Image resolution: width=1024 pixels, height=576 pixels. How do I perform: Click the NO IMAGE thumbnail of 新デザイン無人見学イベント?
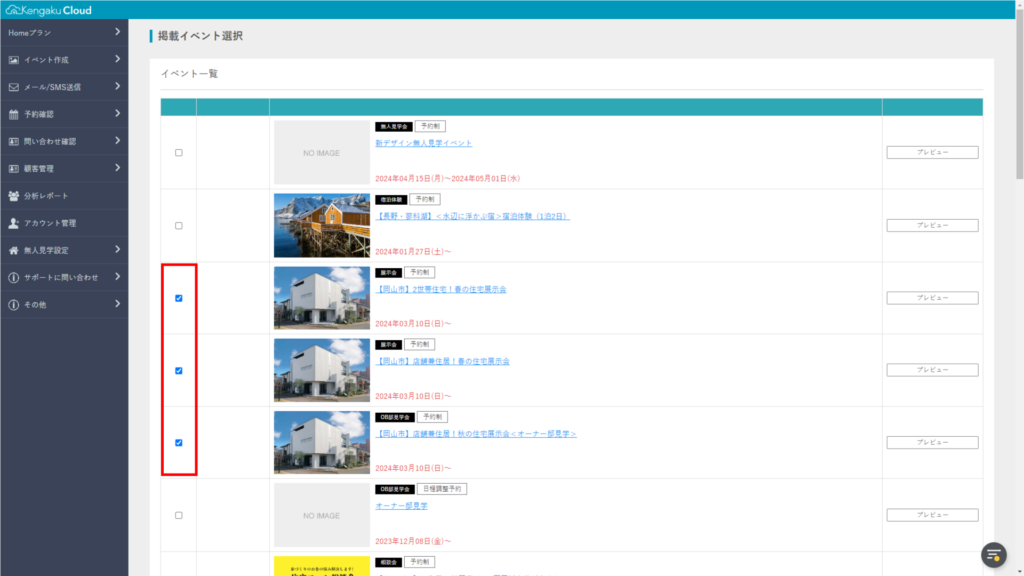(321, 152)
